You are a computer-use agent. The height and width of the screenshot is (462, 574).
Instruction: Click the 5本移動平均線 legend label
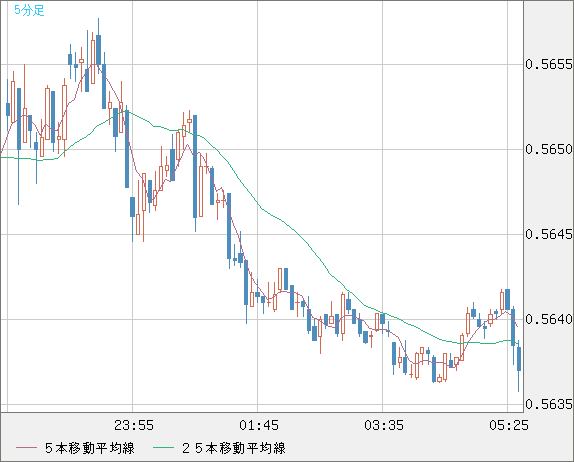tap(90, 448)
